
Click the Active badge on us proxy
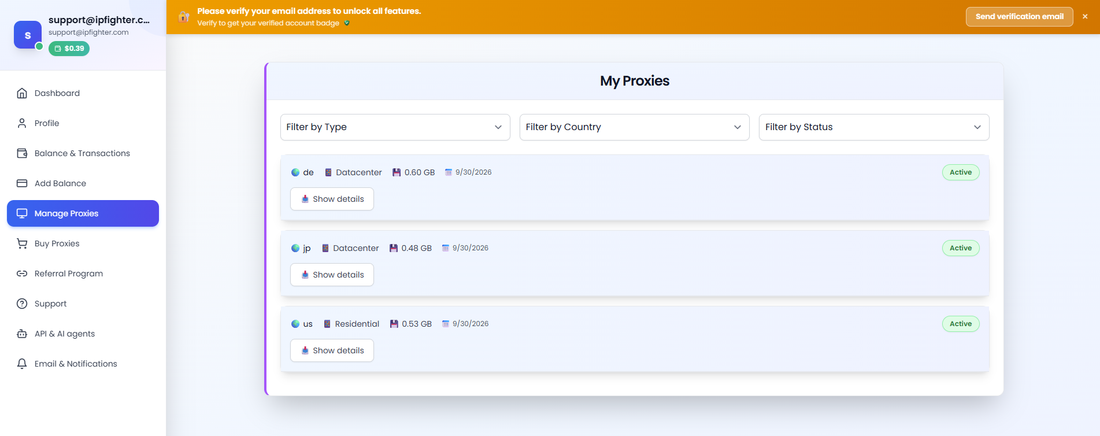(x=960, y=324)
